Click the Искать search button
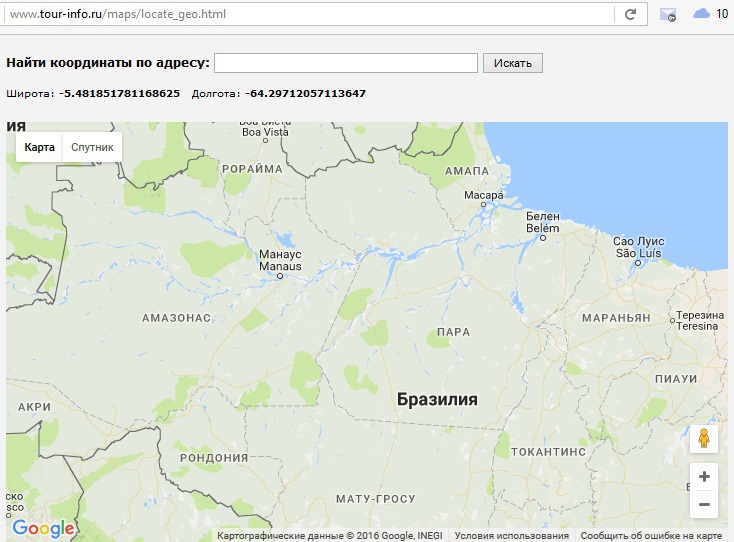 513,63
